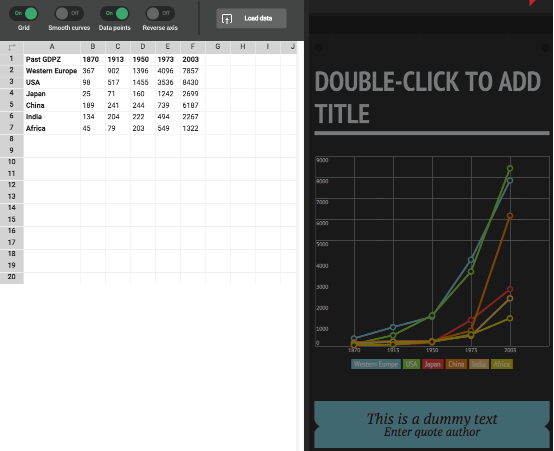Click the Africa legend swatch
Image resolution: width=554 pixels, height=451 pixels.
click(x=501, y=364)
